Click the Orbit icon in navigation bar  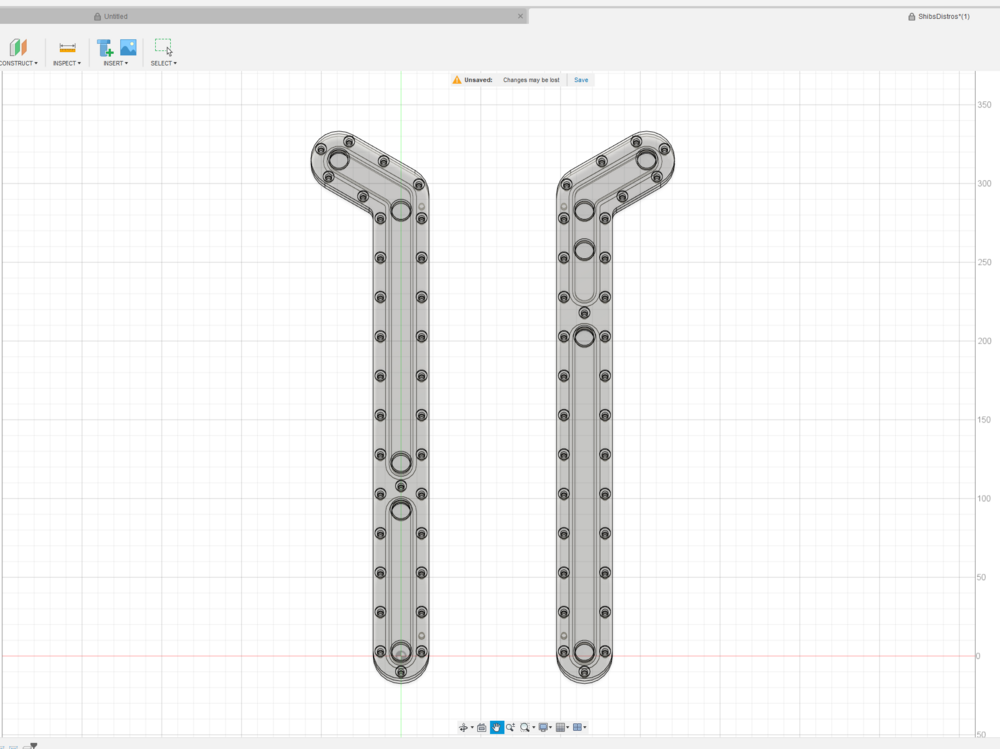tap(464, 727)
